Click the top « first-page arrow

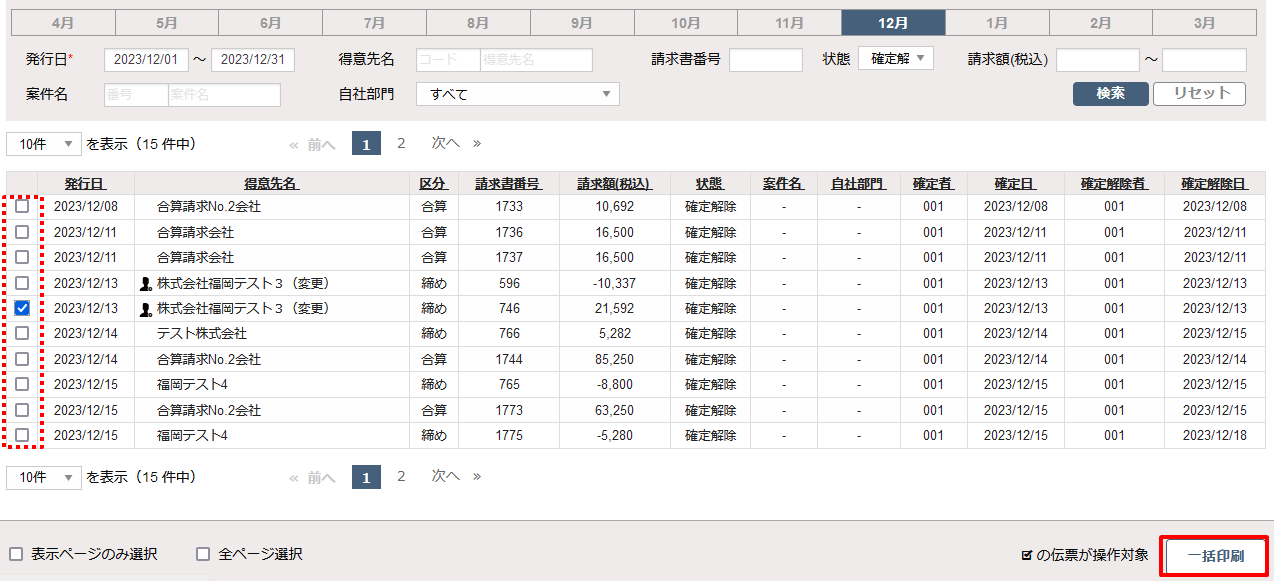[x=293, y=144]
